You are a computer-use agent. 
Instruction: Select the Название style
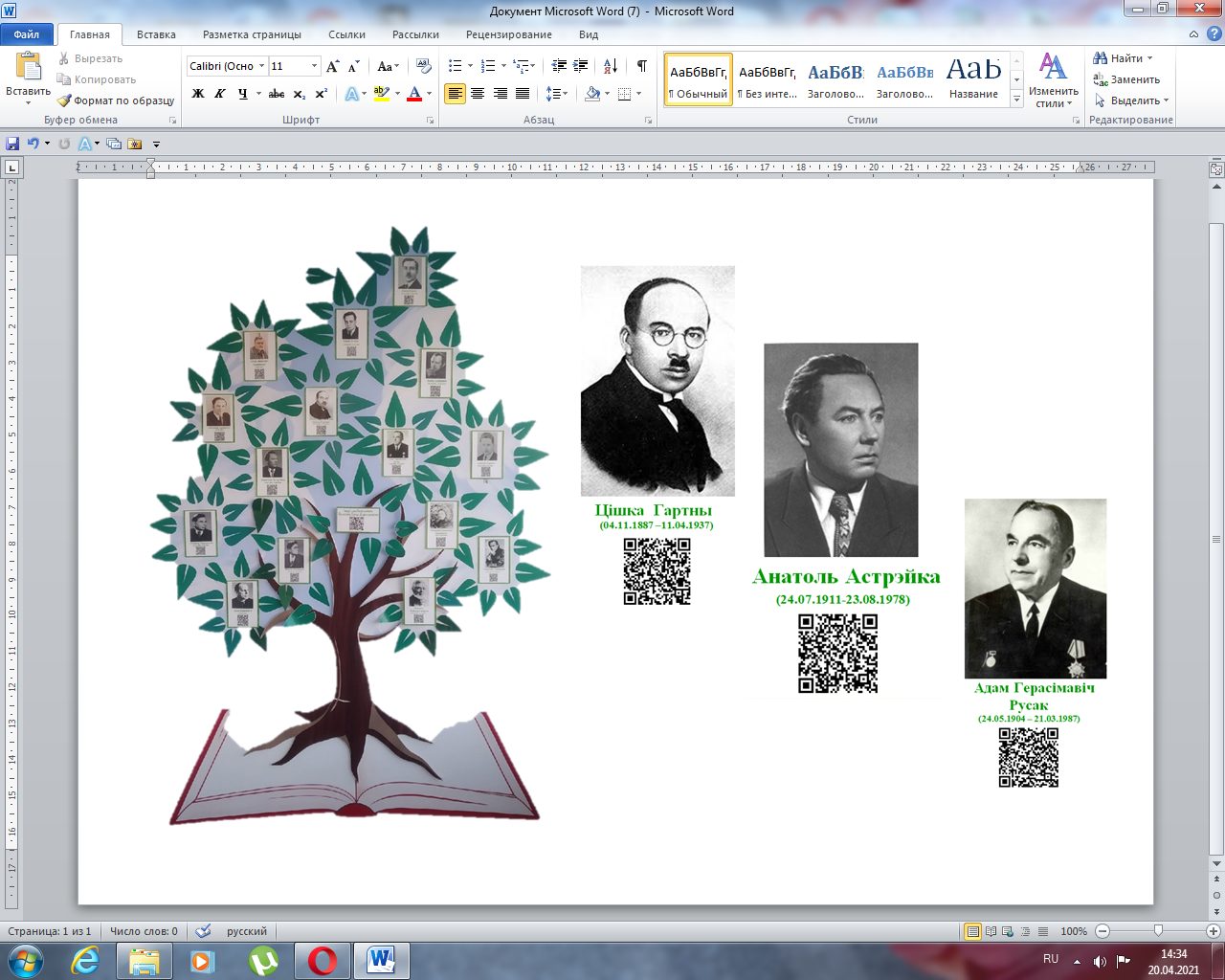pos(973,79)
